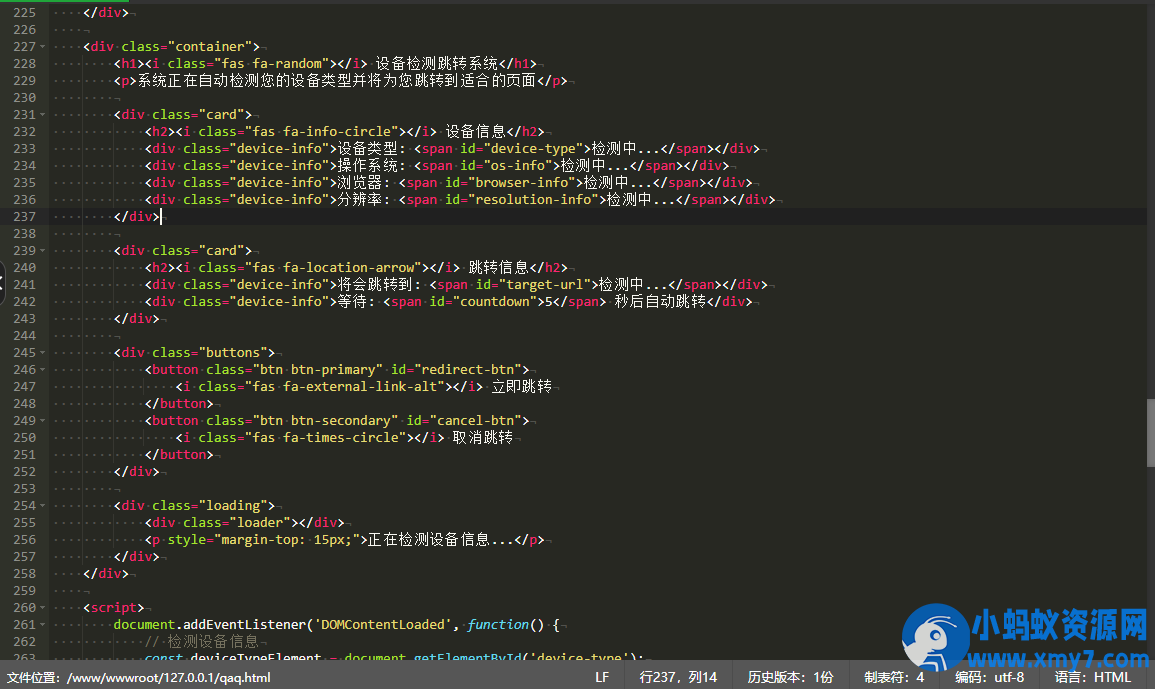Click the file path /www/wwwroot/127.0.0.1/qaq.html
Screen dimensions: 1155x689
(x=169, y=677)
